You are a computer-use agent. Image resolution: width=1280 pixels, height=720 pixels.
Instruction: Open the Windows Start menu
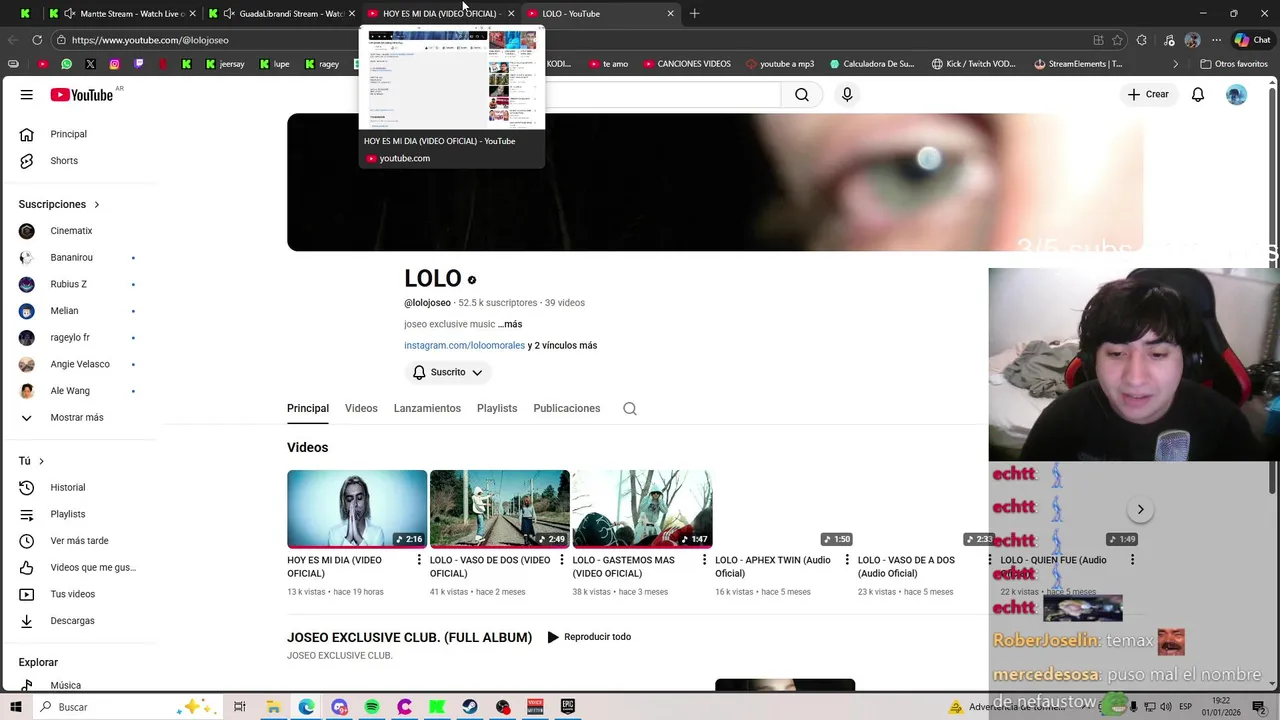click(x=15, y=707)
